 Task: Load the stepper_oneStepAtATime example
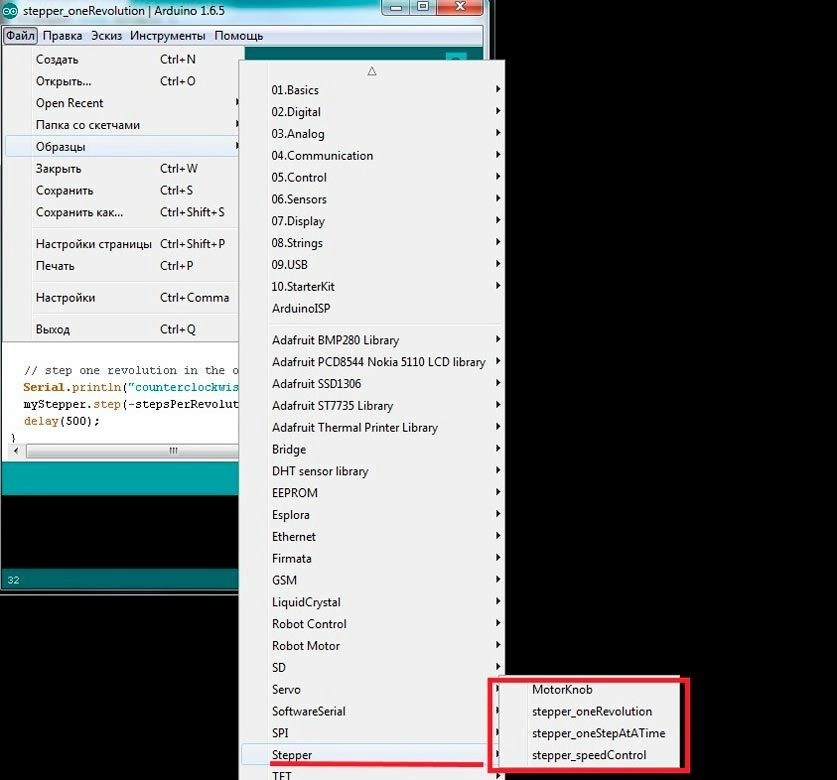point(598,733)
